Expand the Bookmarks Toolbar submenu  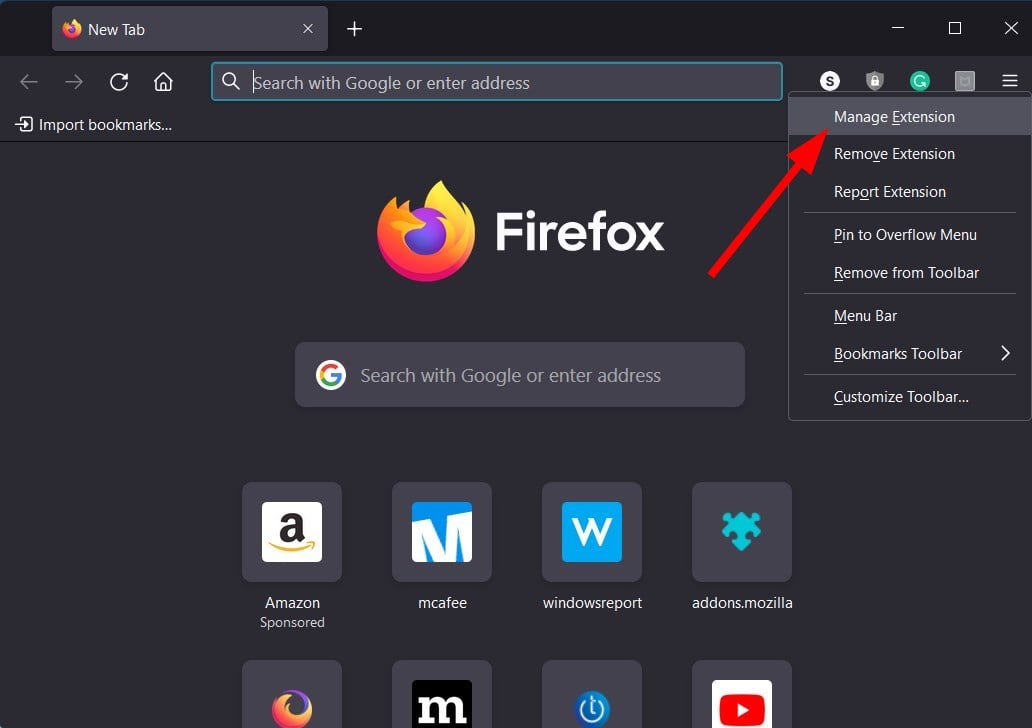(x=910, y=353)
